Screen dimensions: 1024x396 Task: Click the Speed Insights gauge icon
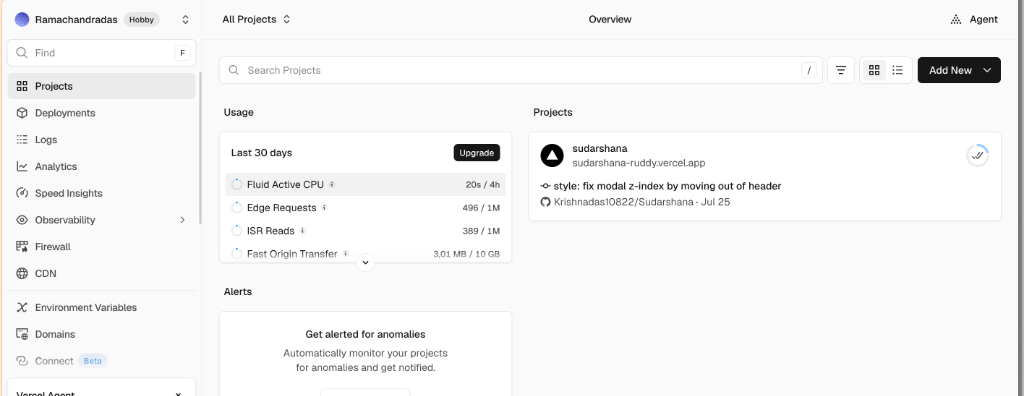[x=22, y=193]
